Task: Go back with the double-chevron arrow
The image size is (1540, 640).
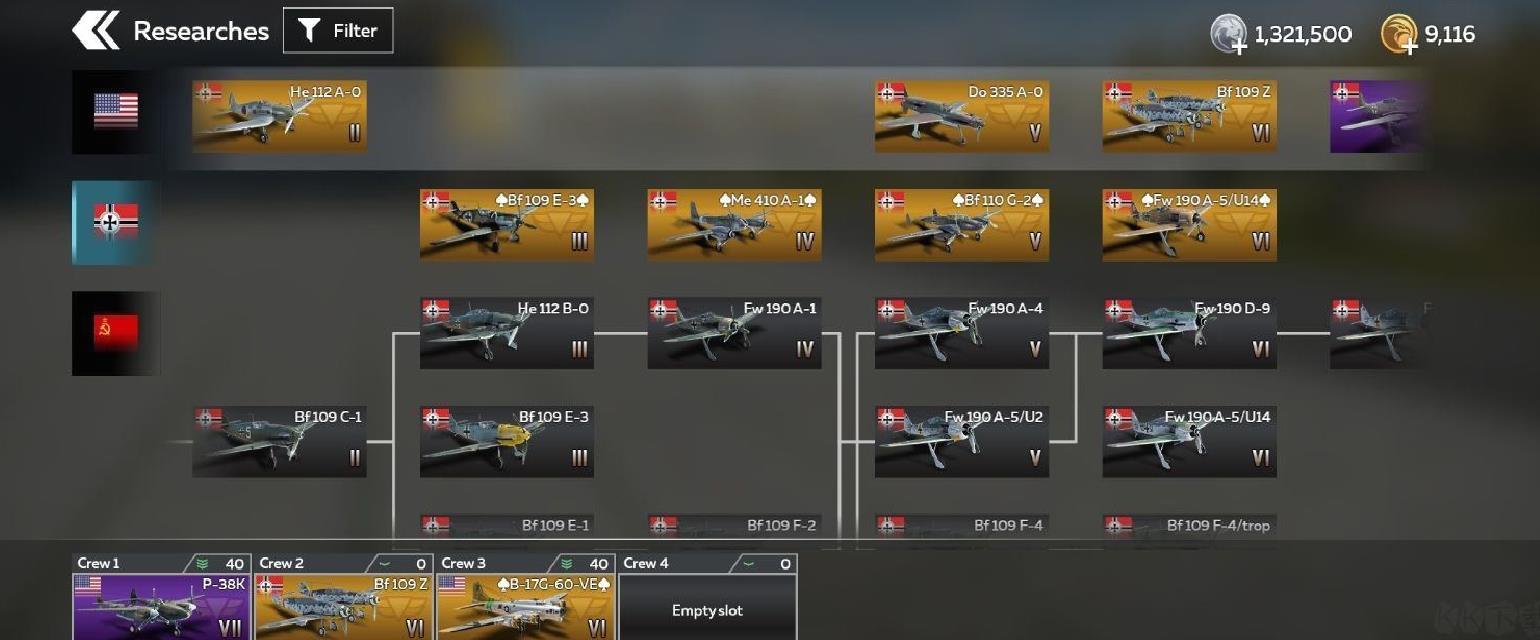Action: tap(95, 31)
